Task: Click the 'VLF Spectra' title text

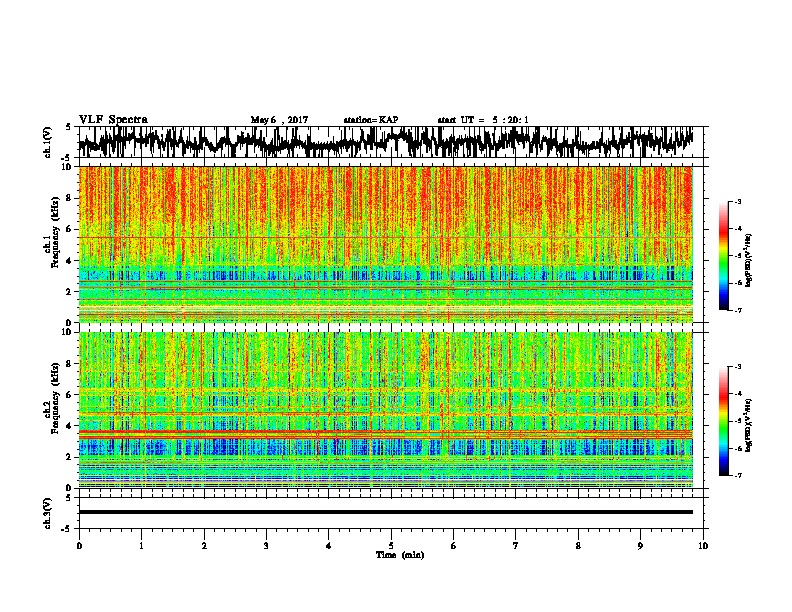Action: click(113, 120)
